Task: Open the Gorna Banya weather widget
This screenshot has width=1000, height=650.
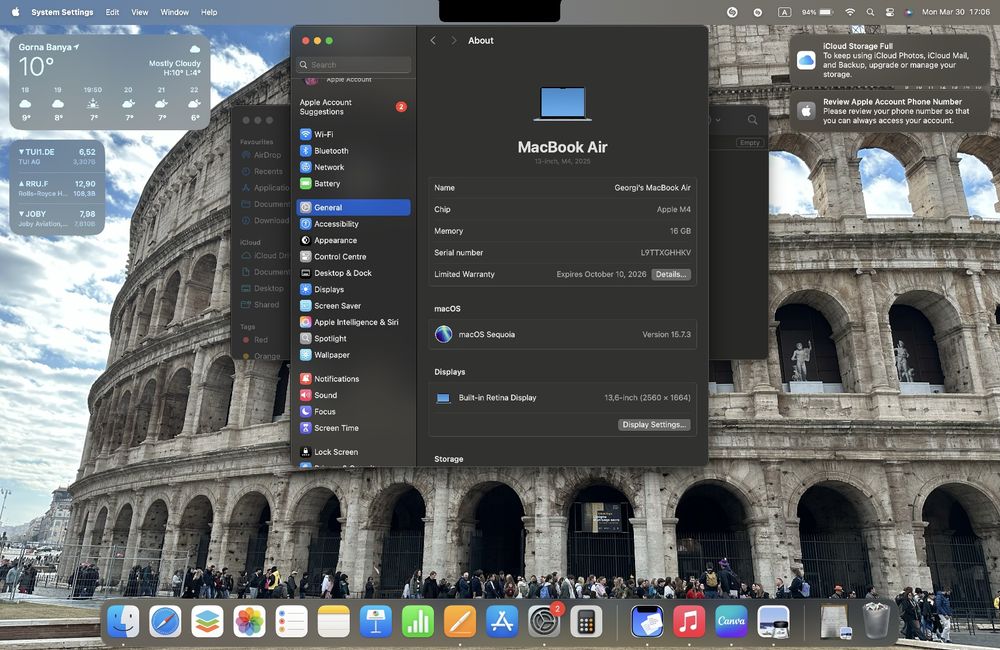Action: point(110,82)
